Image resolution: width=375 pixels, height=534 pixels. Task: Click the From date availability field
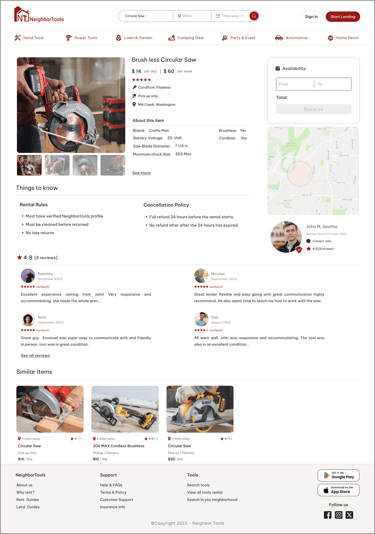[295, 84]
